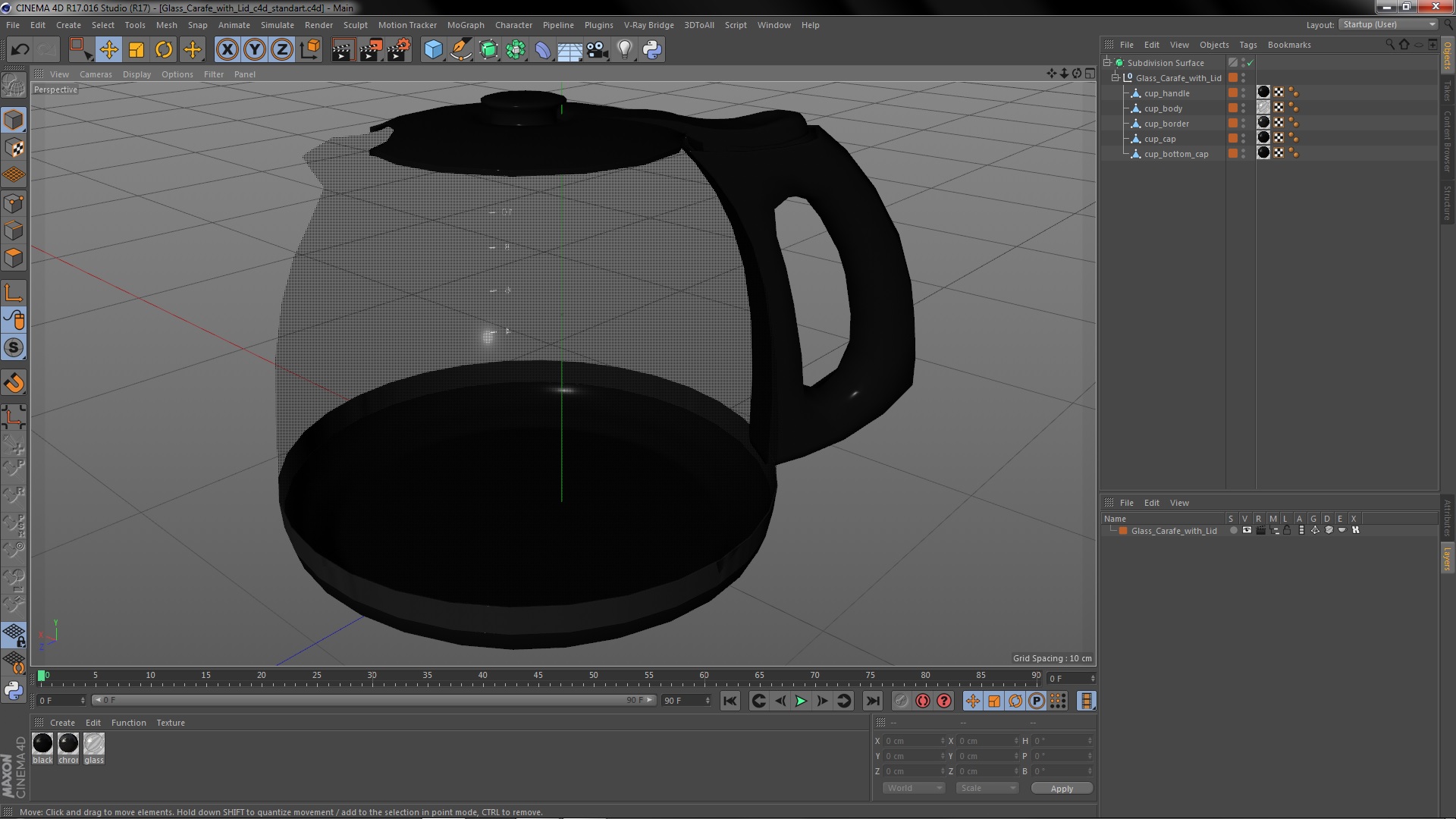This screenshot has width=1456, height=819.
Task: Toggle Y axis lock
Action: pos(255,50)
